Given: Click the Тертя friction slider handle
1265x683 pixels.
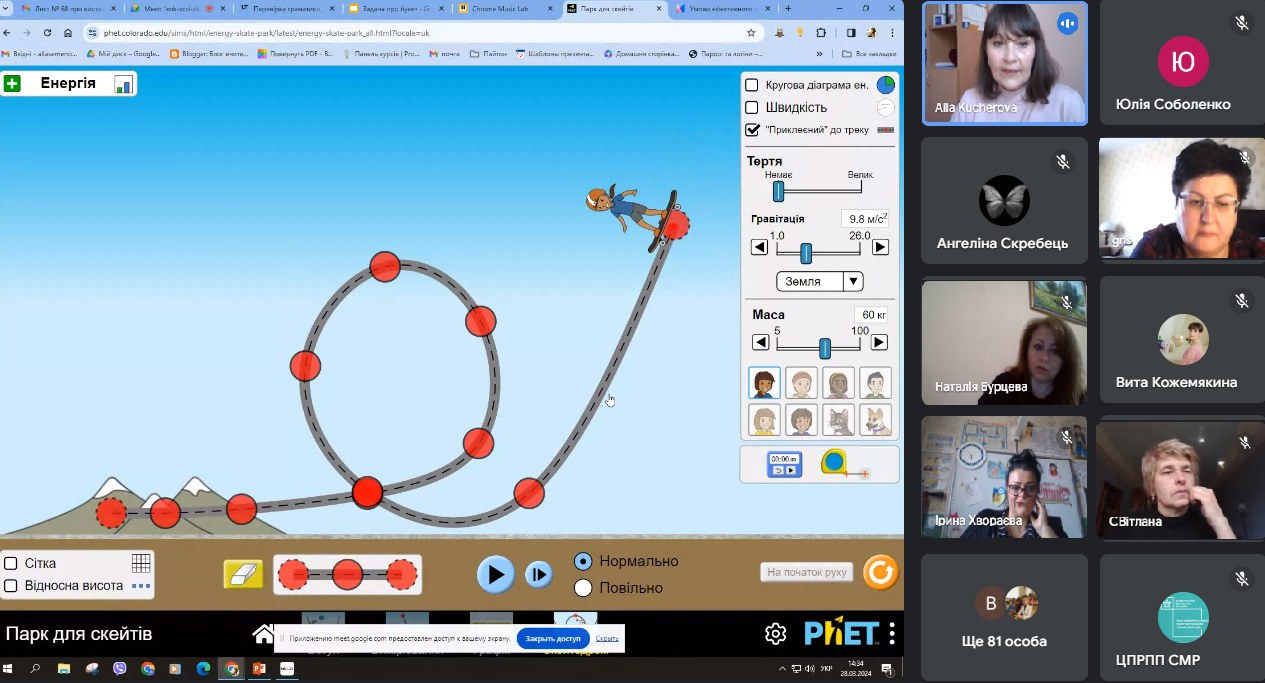Looking at the screenshot, I should click(778, 191).
